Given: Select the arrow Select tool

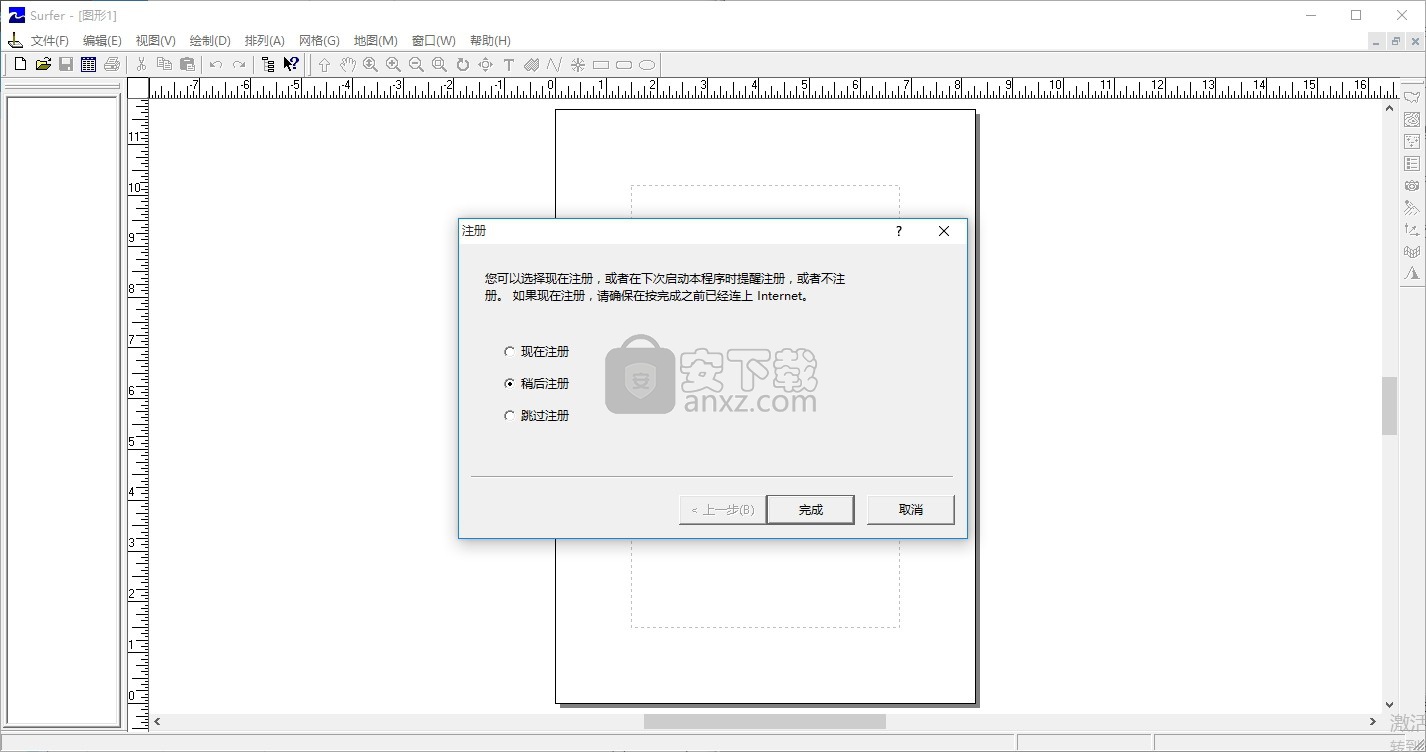Looking at the screenshot, I should 324,64.
